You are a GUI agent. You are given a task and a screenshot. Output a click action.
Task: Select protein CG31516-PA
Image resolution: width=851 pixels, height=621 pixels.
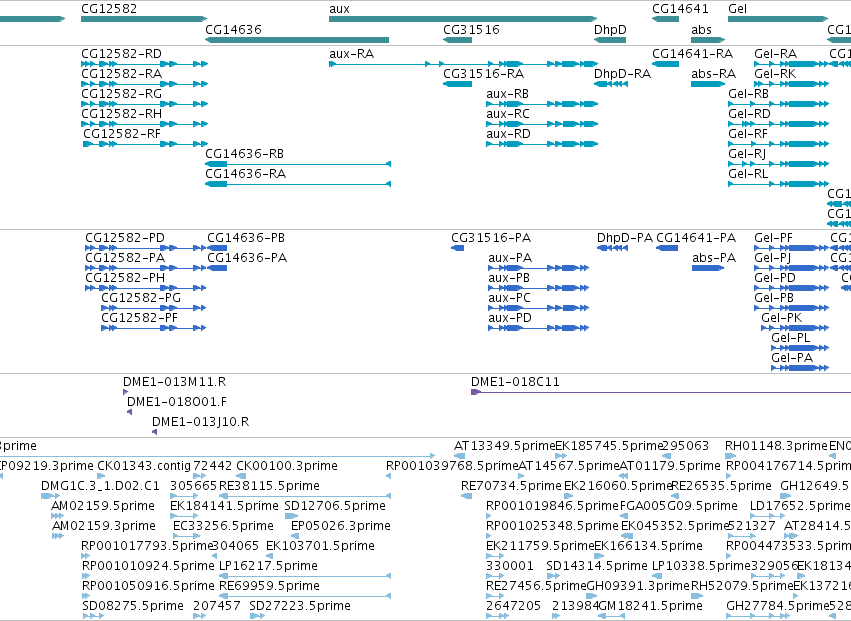491,238
